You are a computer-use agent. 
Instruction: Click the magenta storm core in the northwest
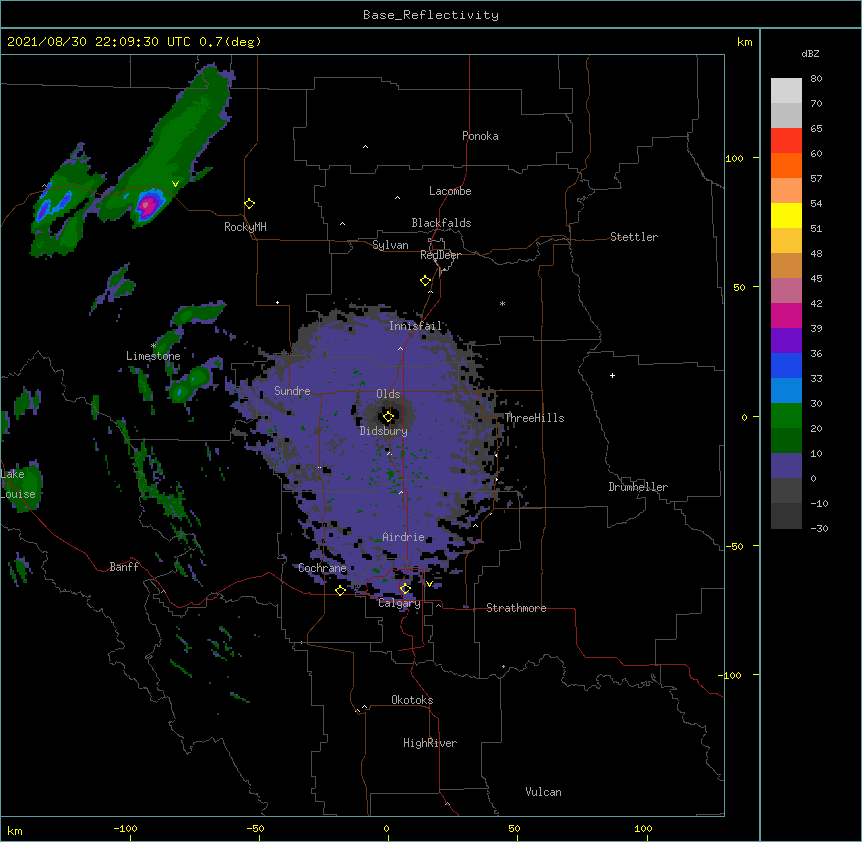[x=147, y=206]
